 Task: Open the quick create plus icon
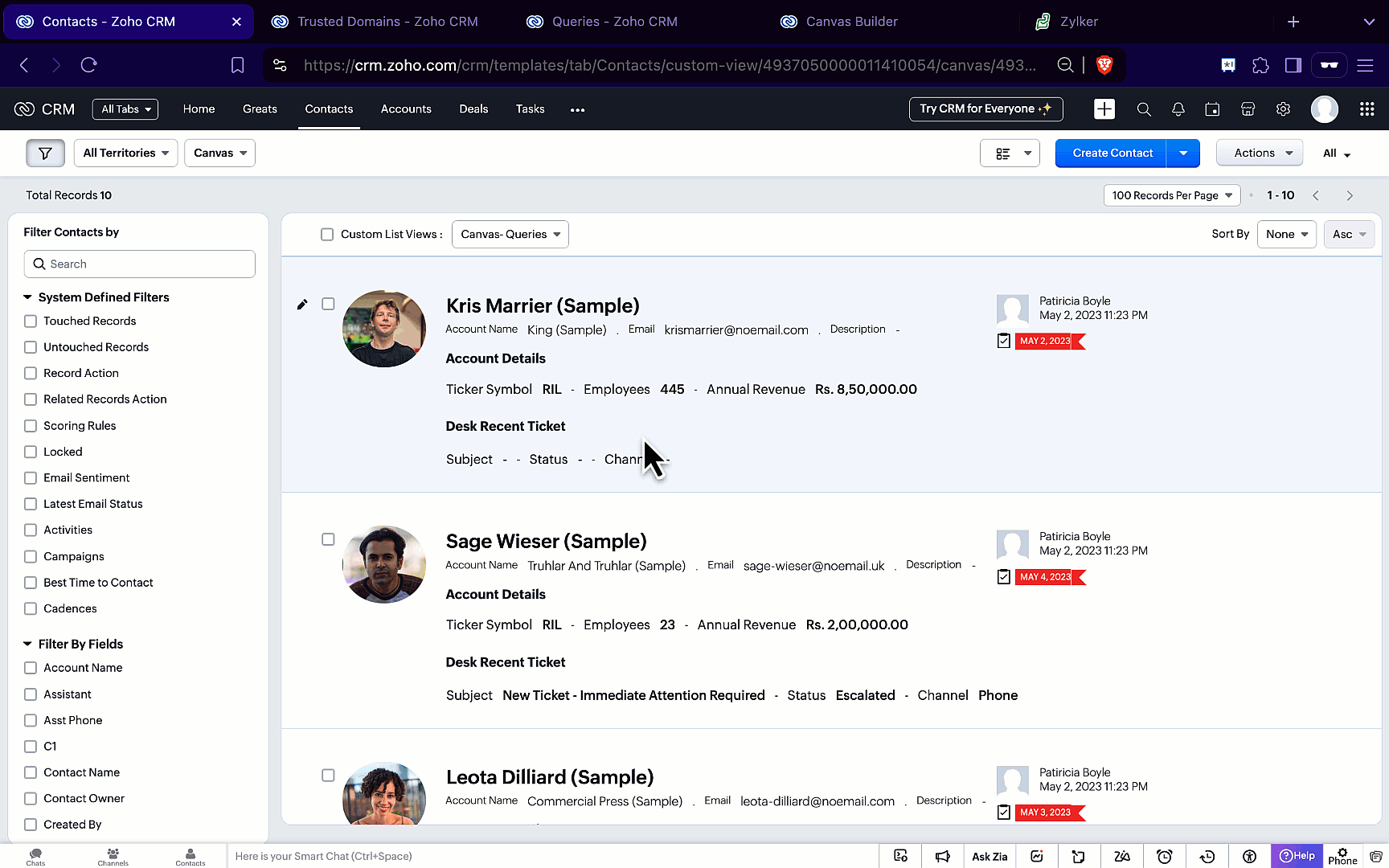[x=1104, y=109]
